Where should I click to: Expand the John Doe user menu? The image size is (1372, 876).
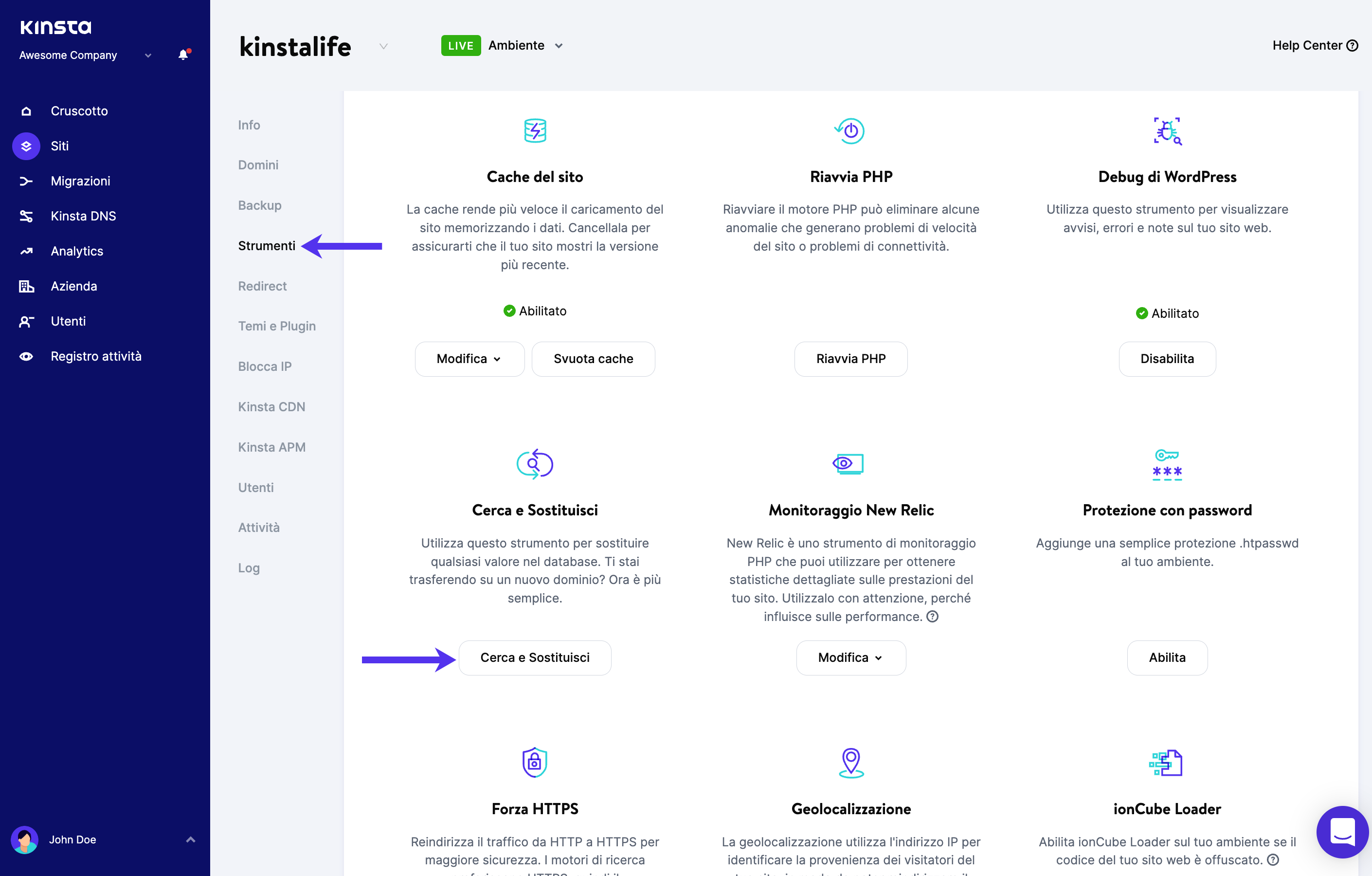click(x=190, y=839)
